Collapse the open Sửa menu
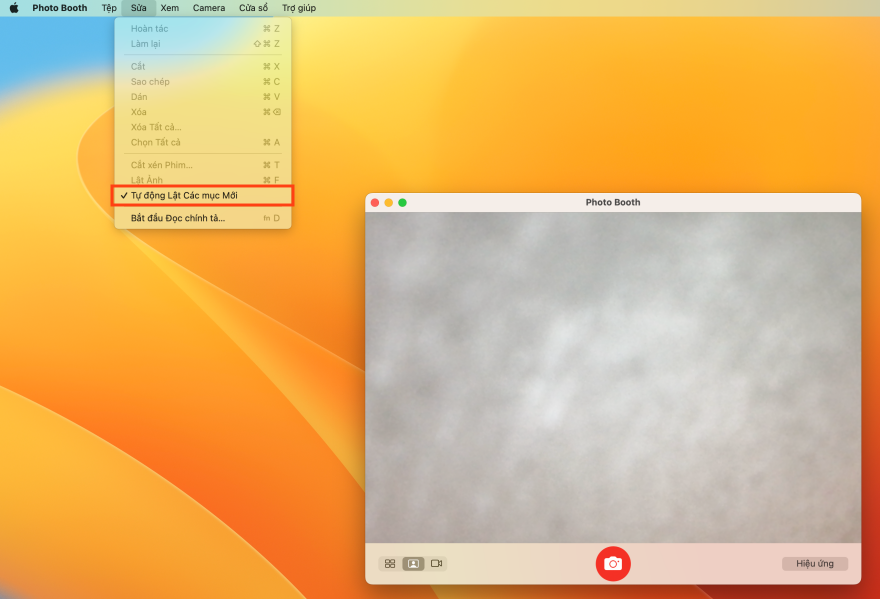 coord(138,8)
